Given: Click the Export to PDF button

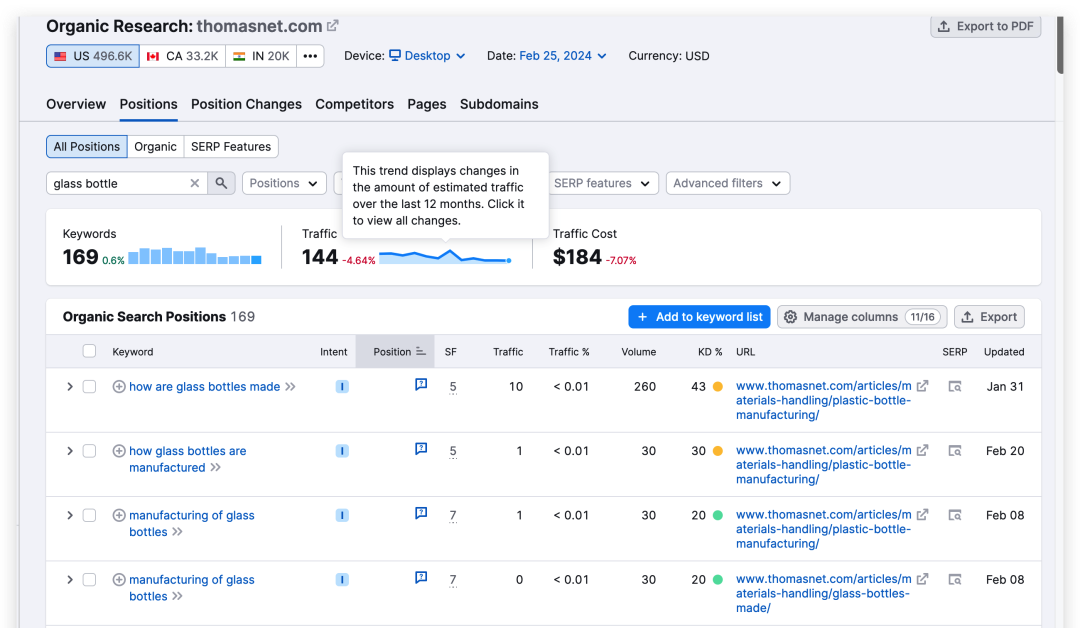Looking at the screenshot, I should 986,26.
